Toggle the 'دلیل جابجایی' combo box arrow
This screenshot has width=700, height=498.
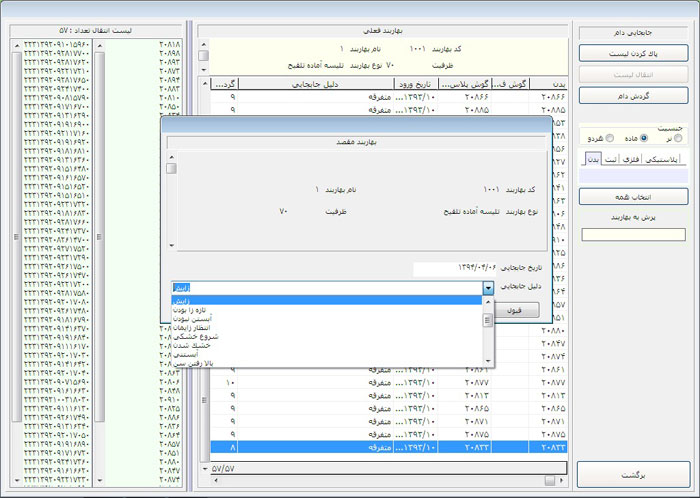click(488, 288)
